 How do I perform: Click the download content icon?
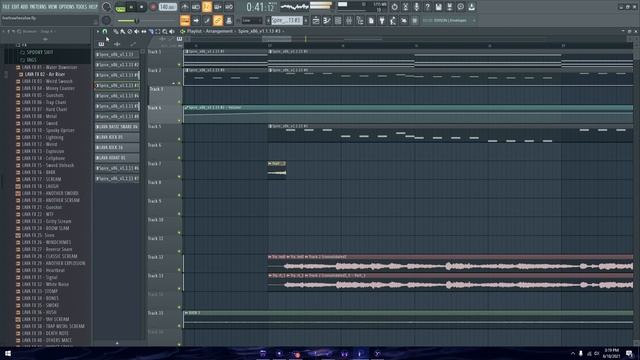click(471, 7)
